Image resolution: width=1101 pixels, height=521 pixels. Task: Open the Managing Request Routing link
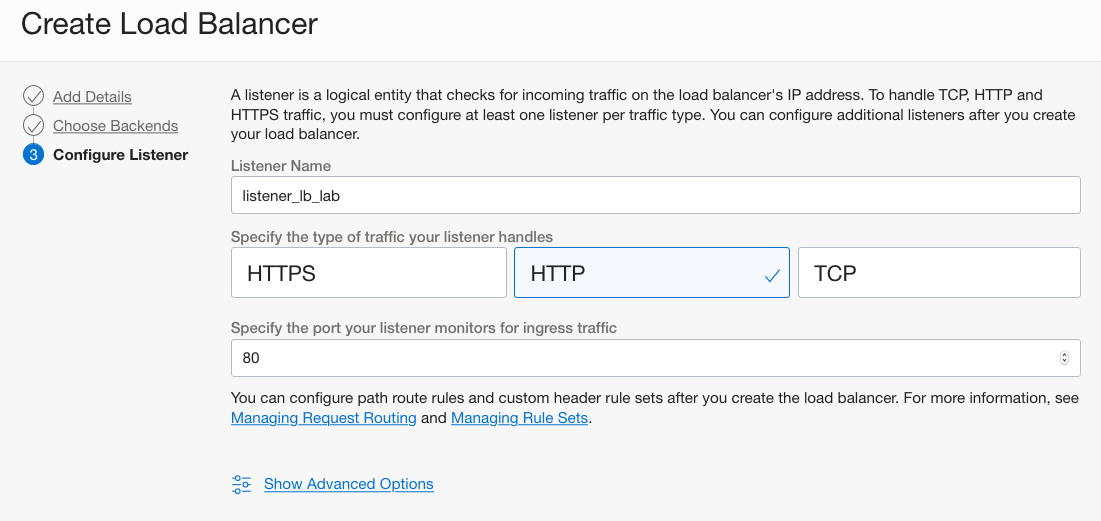(324, 418)
